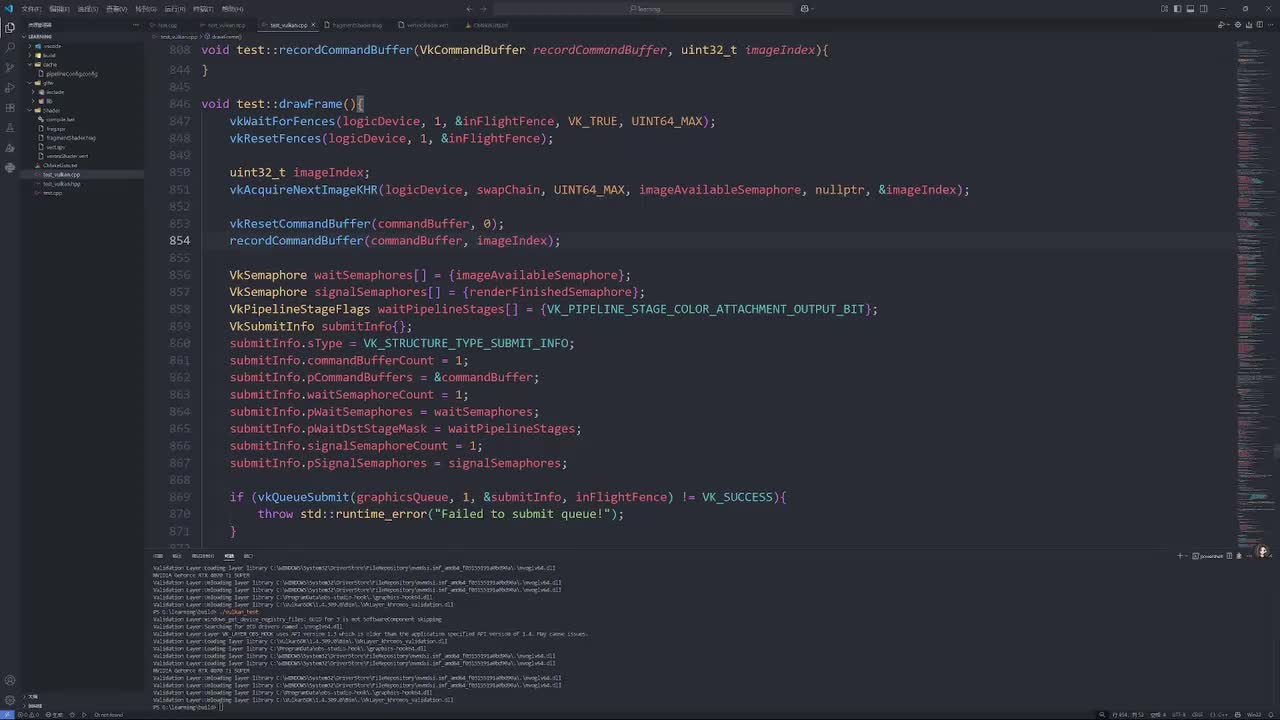
Task: Go forward using the navigation arrow
Action: pyautogui.click(x=484, y=9)
